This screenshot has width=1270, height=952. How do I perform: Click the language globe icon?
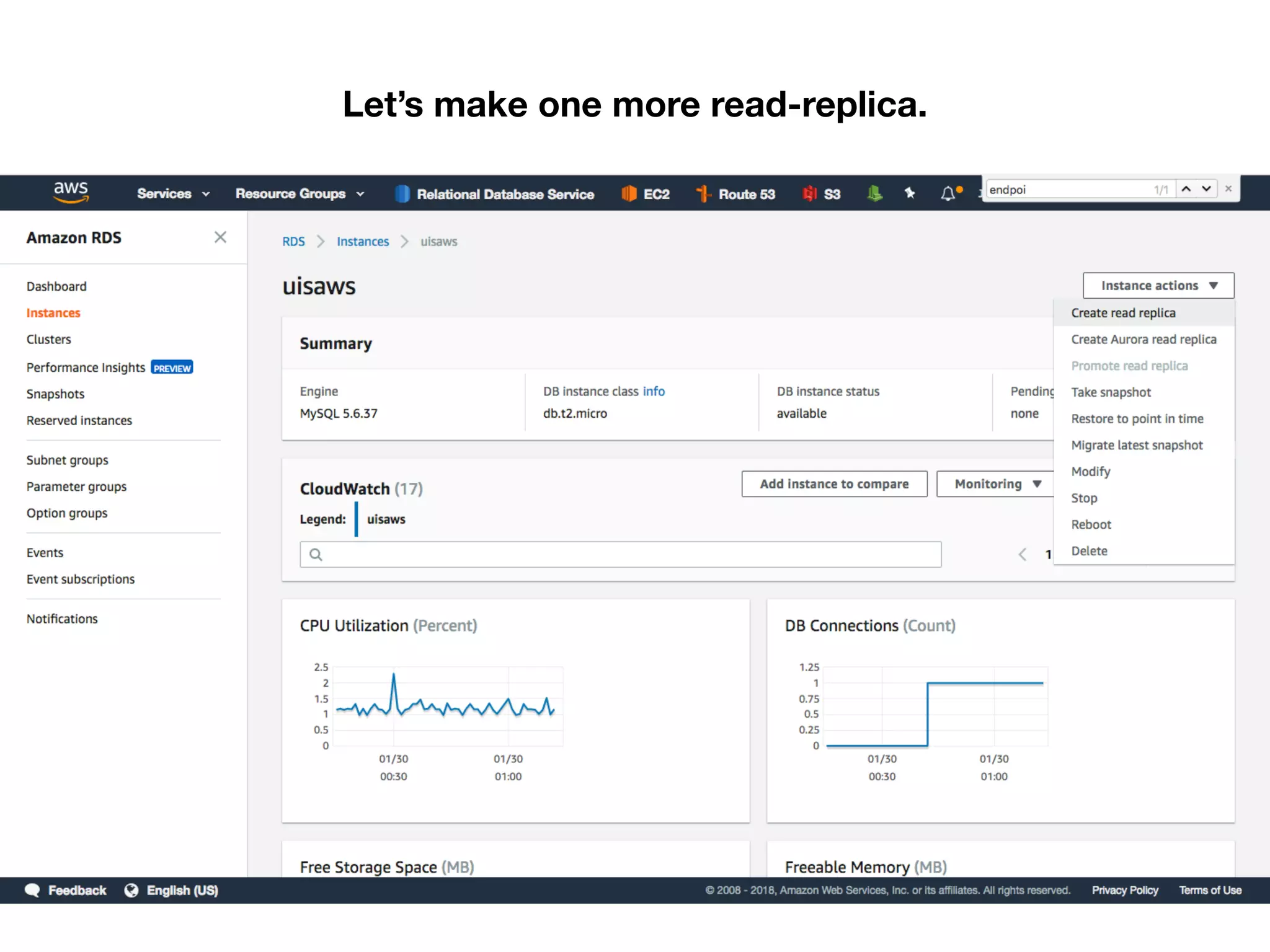131,891
